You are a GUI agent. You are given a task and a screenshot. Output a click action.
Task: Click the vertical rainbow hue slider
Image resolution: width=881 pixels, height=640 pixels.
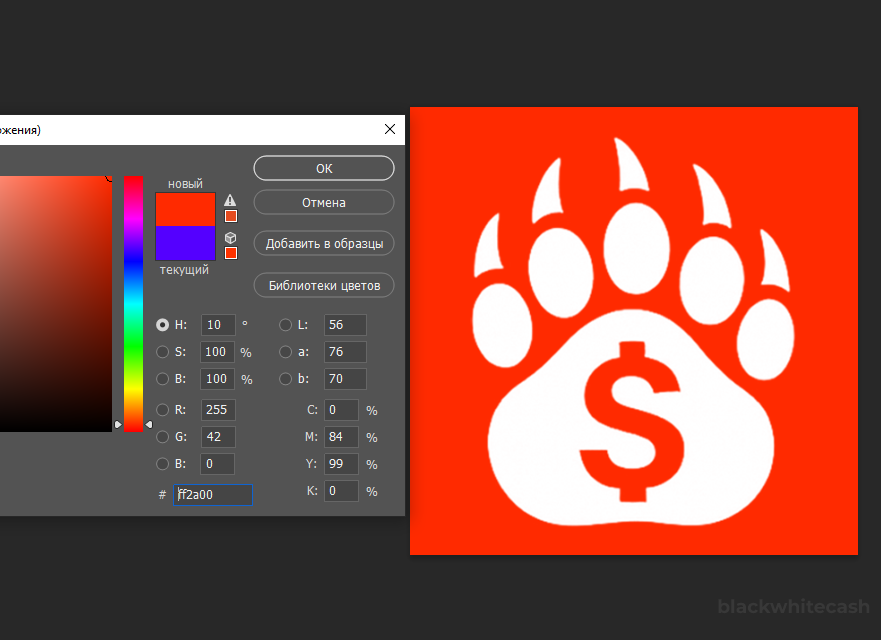click(133, 300)
